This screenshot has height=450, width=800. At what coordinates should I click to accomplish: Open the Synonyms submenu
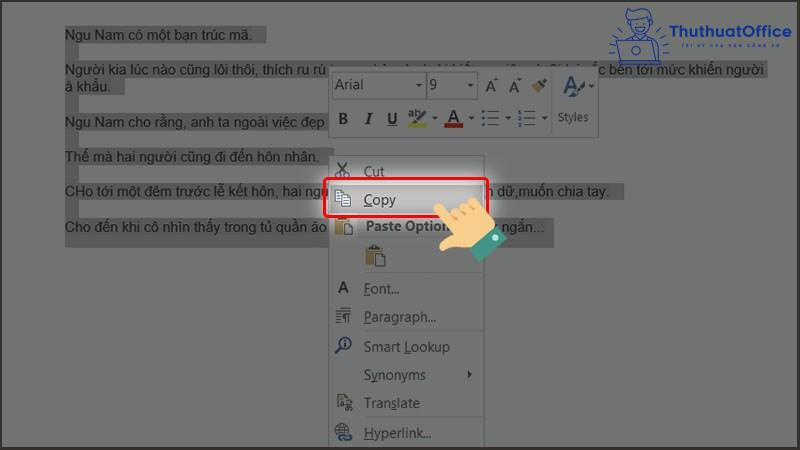click(407, 375)
